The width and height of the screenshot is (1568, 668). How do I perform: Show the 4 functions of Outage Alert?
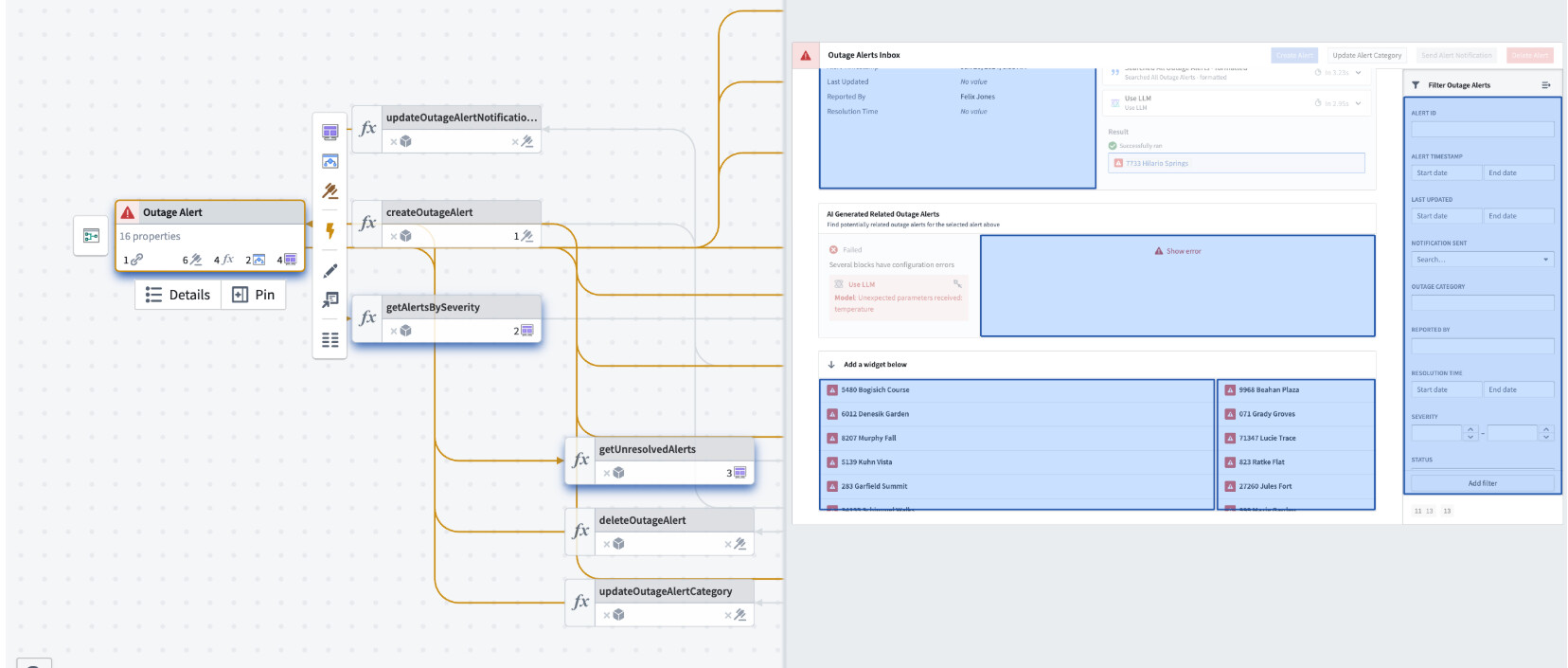(x=223, y=260)
